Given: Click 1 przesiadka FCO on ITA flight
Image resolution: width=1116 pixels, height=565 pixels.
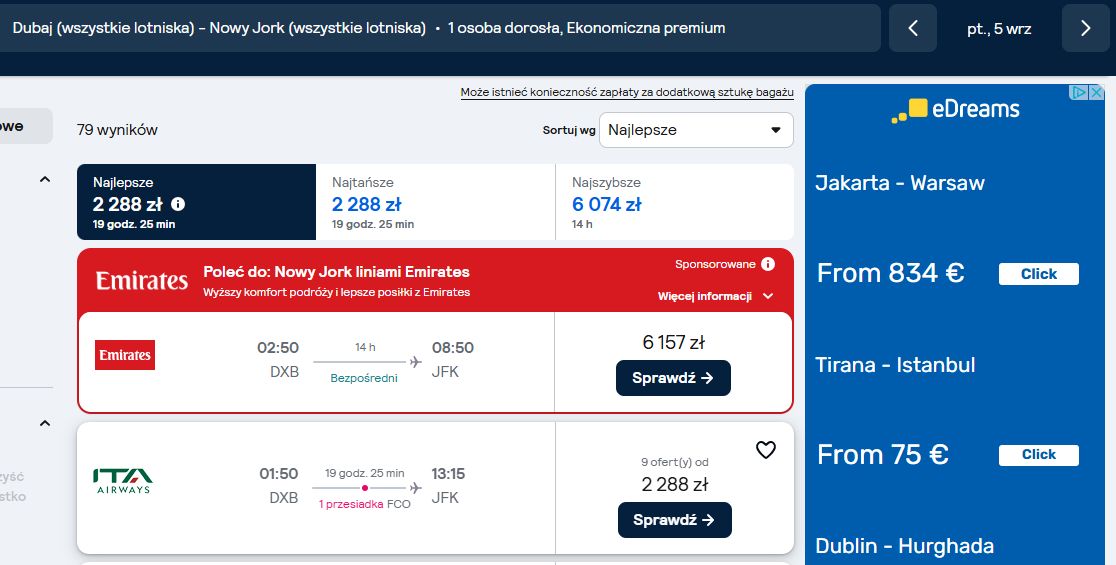Looking at the screenshot, I should [x=364, y=505].
